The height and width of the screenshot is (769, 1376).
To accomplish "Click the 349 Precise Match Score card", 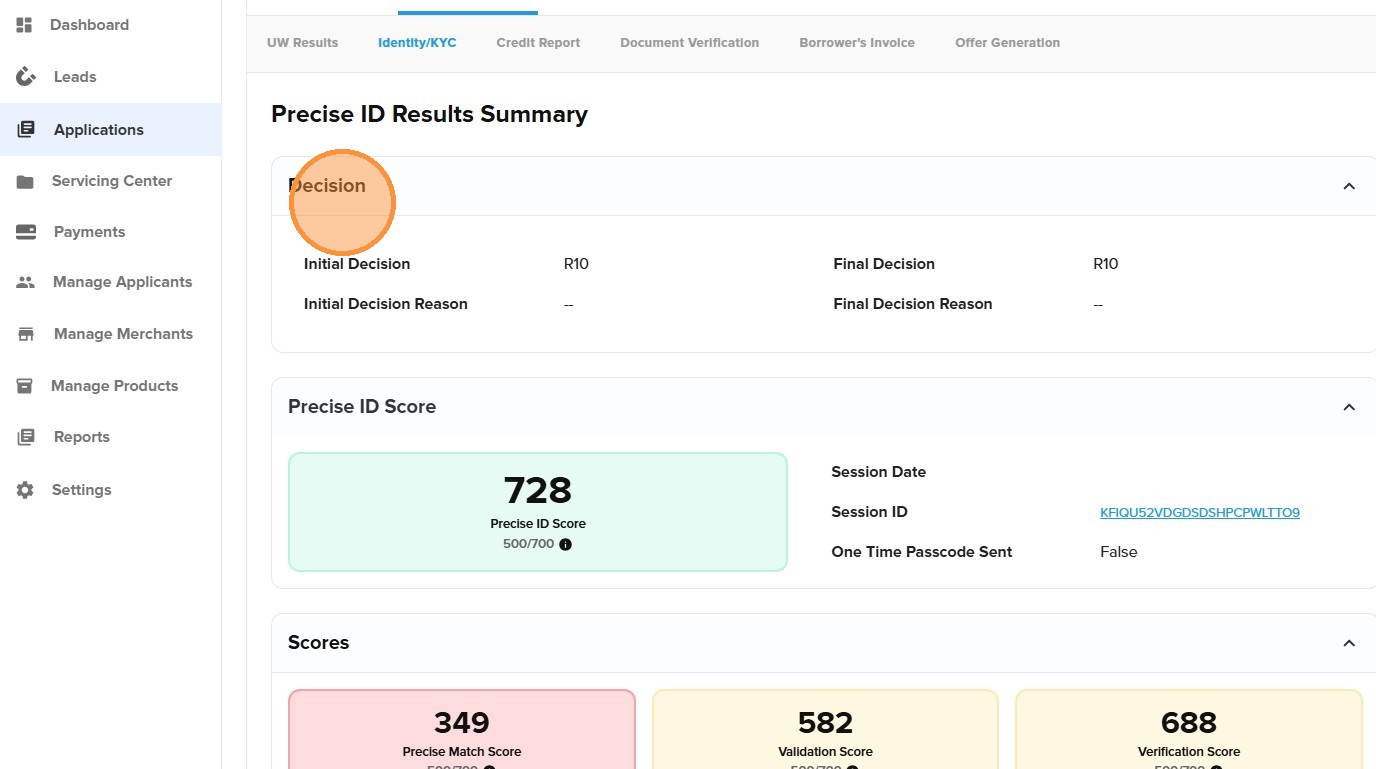I will (x=462, y=729).
